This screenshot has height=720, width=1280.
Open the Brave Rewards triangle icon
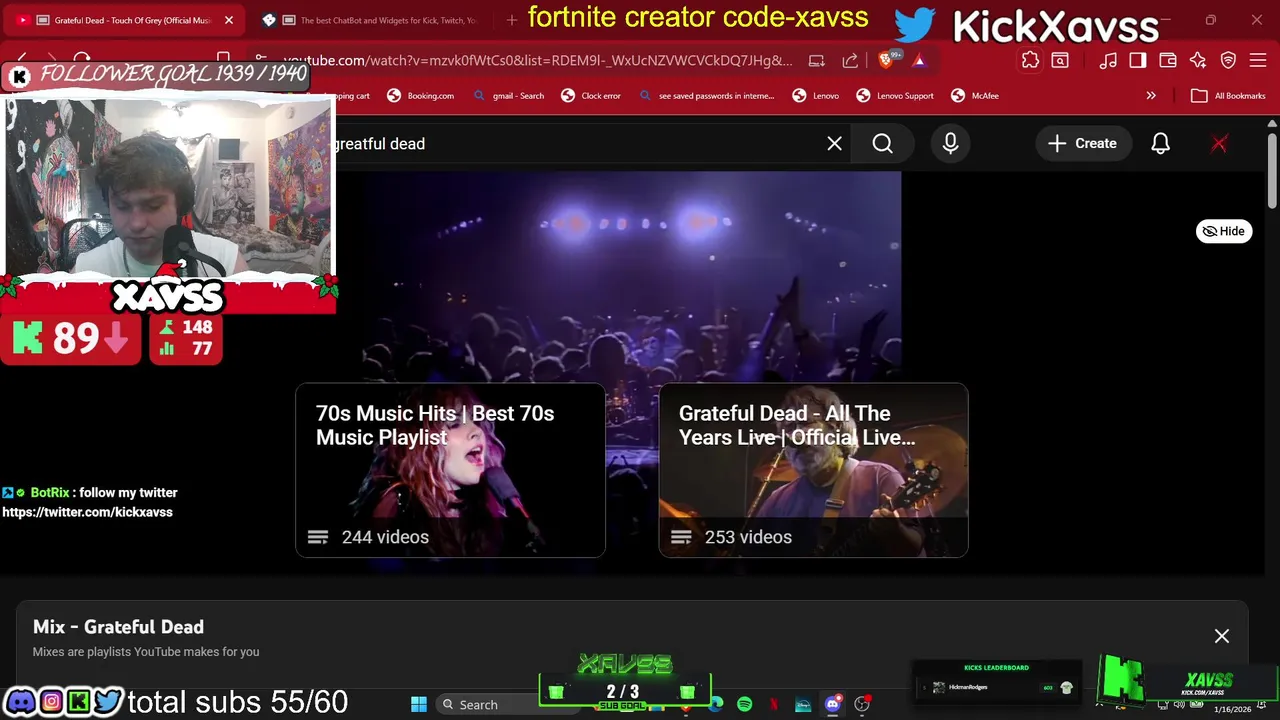919,60
